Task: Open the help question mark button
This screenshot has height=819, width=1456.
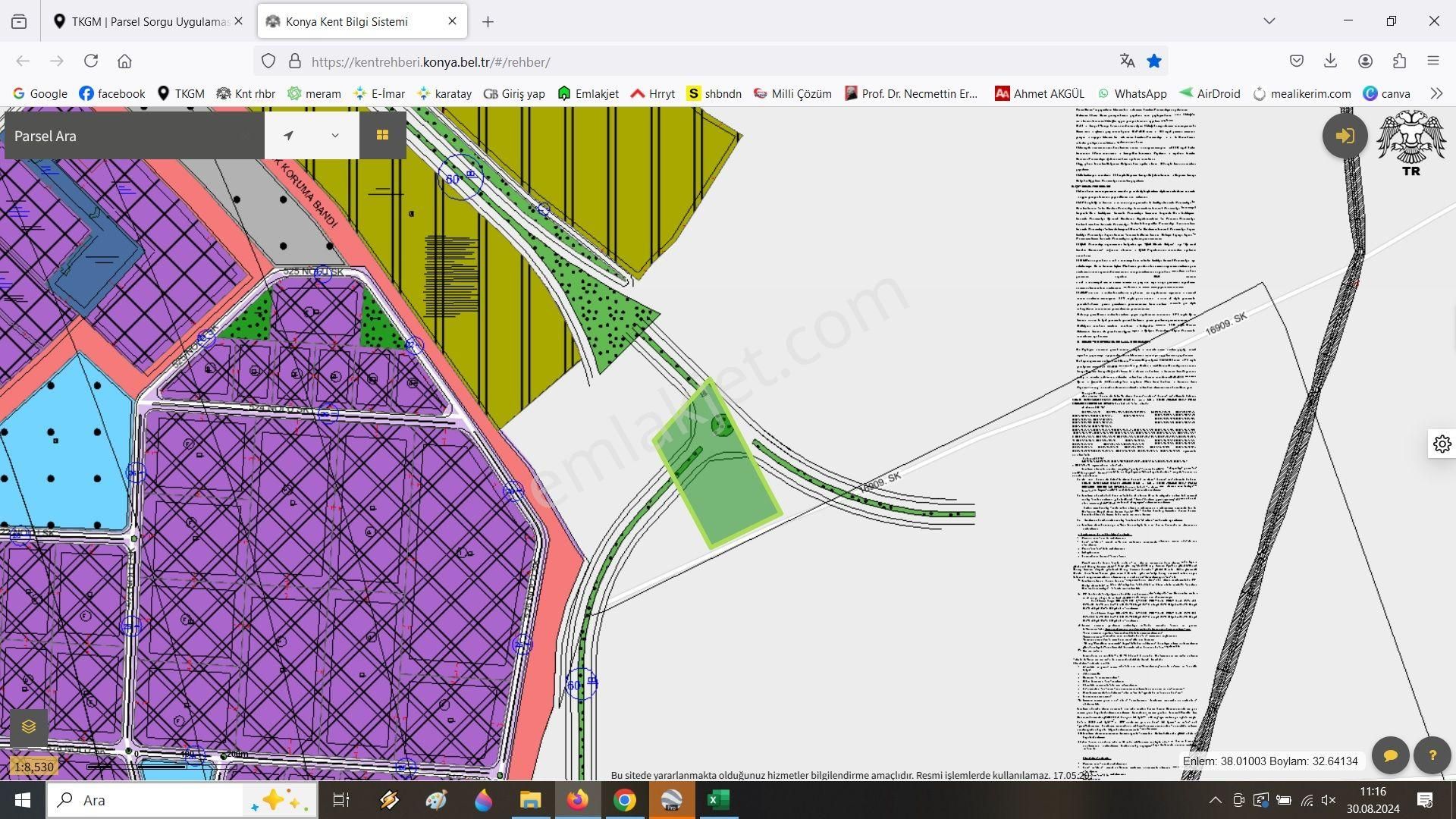Action: [1432, 755]
